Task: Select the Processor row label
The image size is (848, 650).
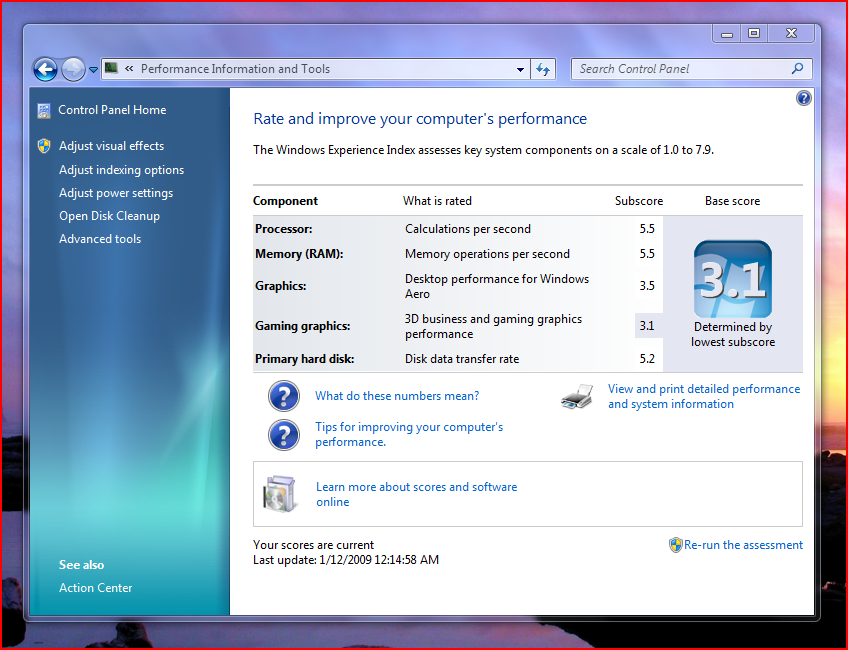Action: point(283,229)
